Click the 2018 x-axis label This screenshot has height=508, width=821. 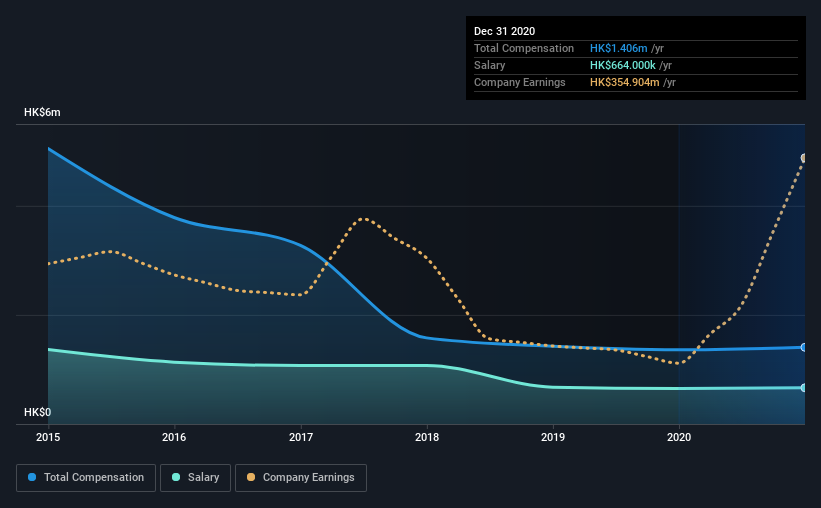[427, 437]
